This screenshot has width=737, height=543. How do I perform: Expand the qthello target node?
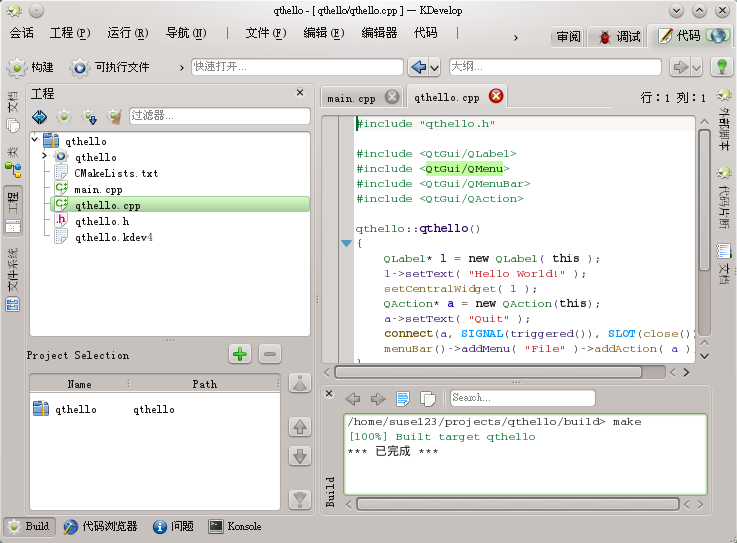[x=45, y=156]
